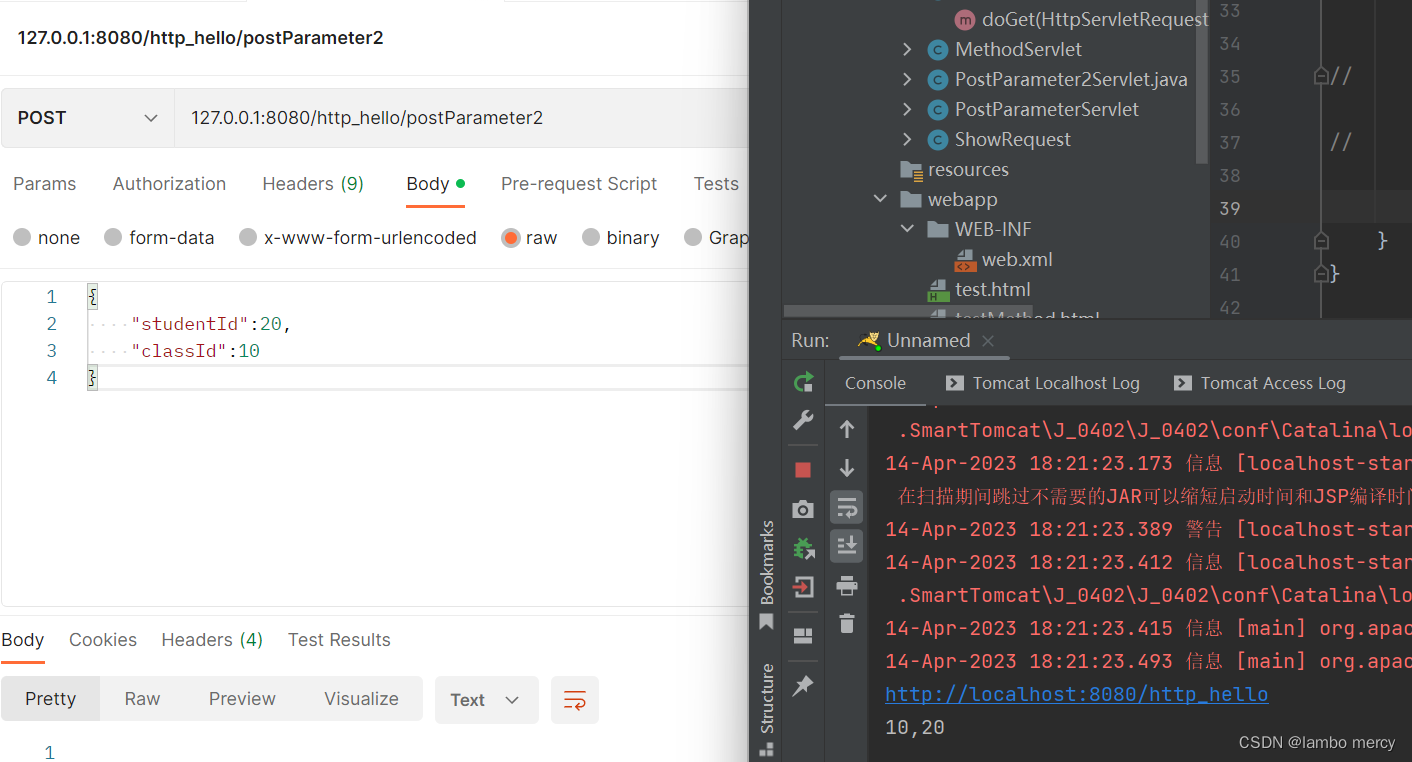The height and width of the screenshot is (762, 1412).
Task: Select the x-www-form-urlencoded radio option
Action: [x=248, y=238]
